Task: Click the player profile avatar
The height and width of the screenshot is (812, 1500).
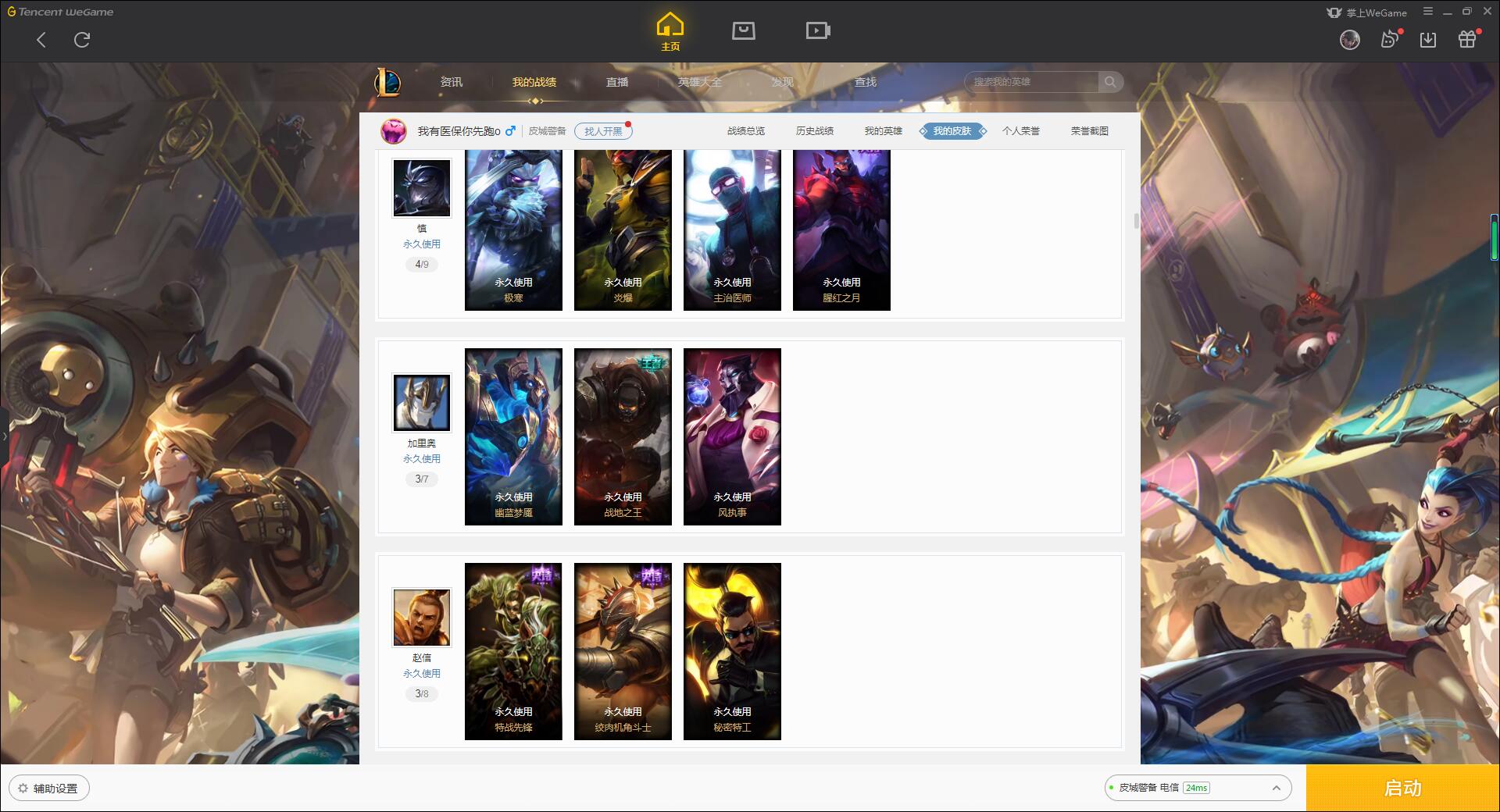Action: [x=394, y=131]
